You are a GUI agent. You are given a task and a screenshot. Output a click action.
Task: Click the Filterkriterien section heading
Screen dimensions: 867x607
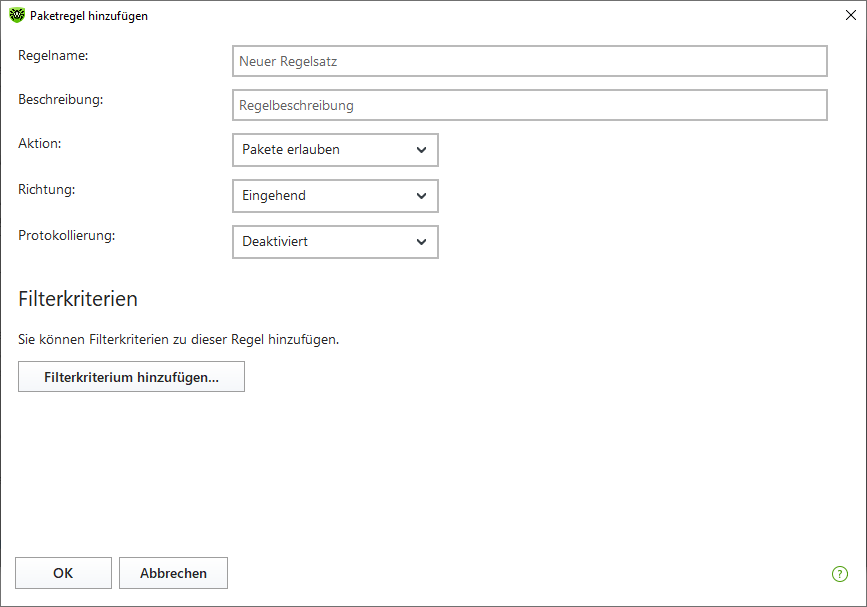tap(78, 299)
